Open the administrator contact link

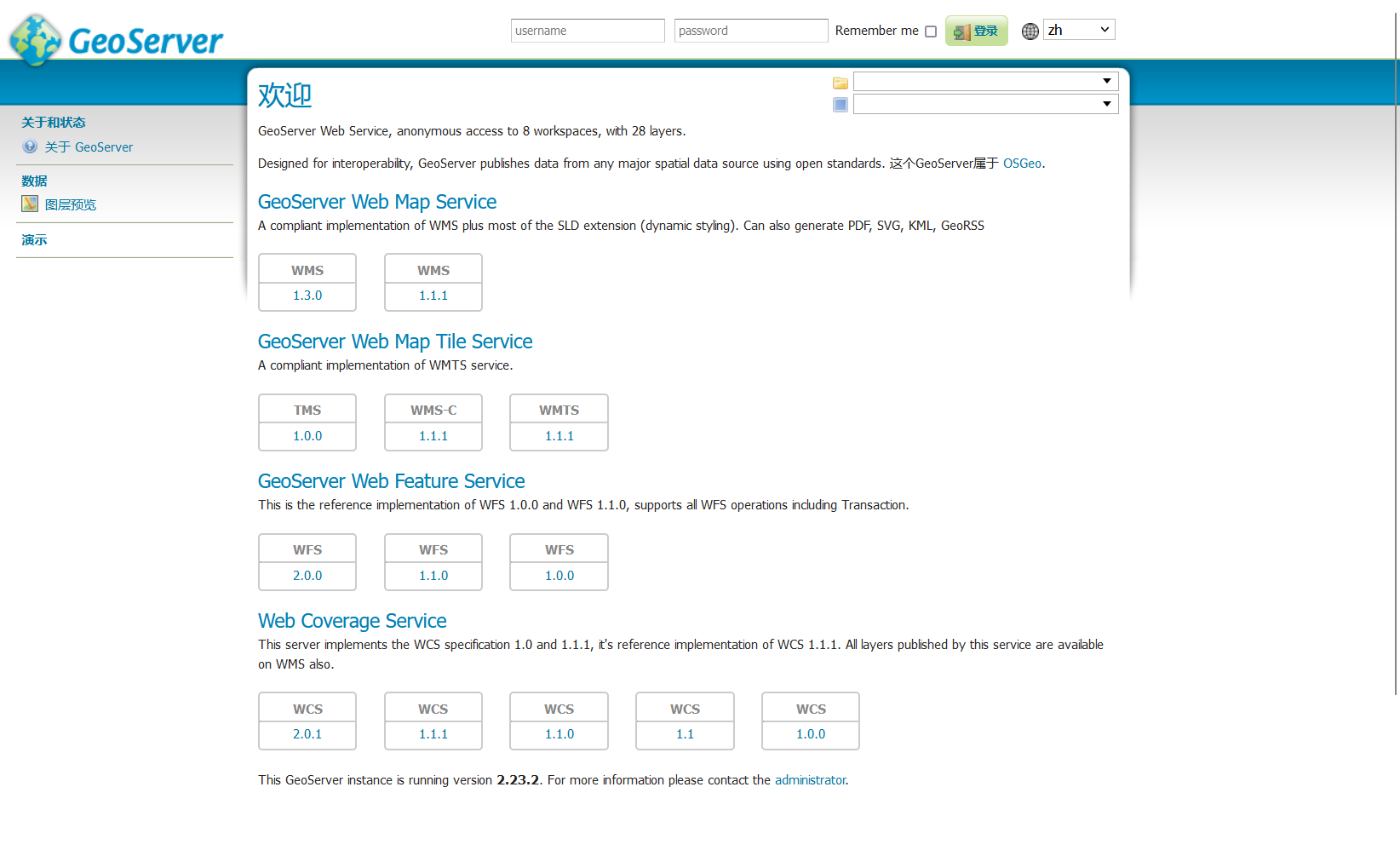[x=810, y=780]
